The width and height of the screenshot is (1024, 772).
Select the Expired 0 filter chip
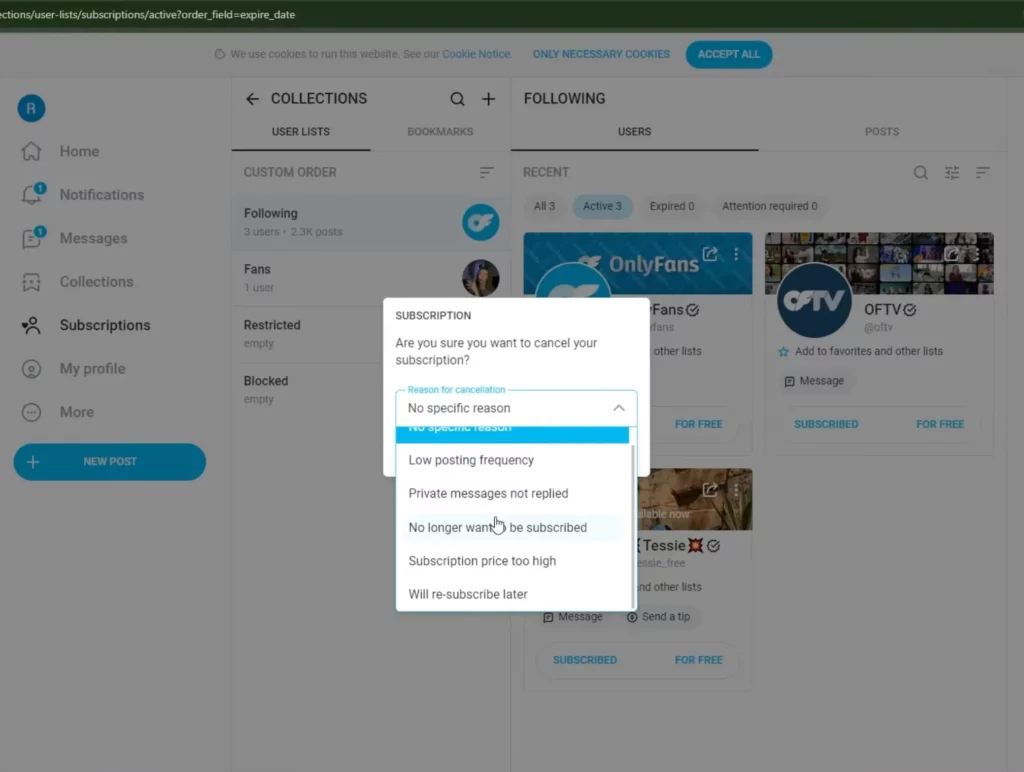[672, 206]
